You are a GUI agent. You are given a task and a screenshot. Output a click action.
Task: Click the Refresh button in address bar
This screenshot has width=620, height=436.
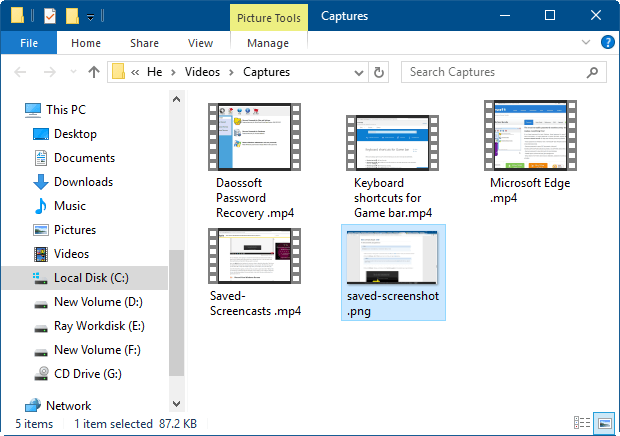(x=378, y=72)
